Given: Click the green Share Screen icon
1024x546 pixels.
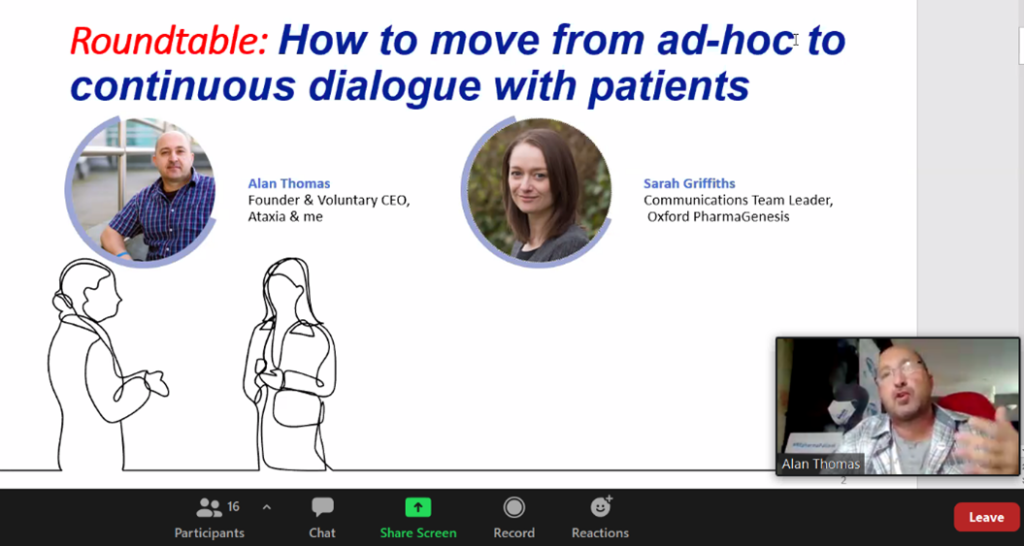Looking at the screenshot, I should pos(418,507).
